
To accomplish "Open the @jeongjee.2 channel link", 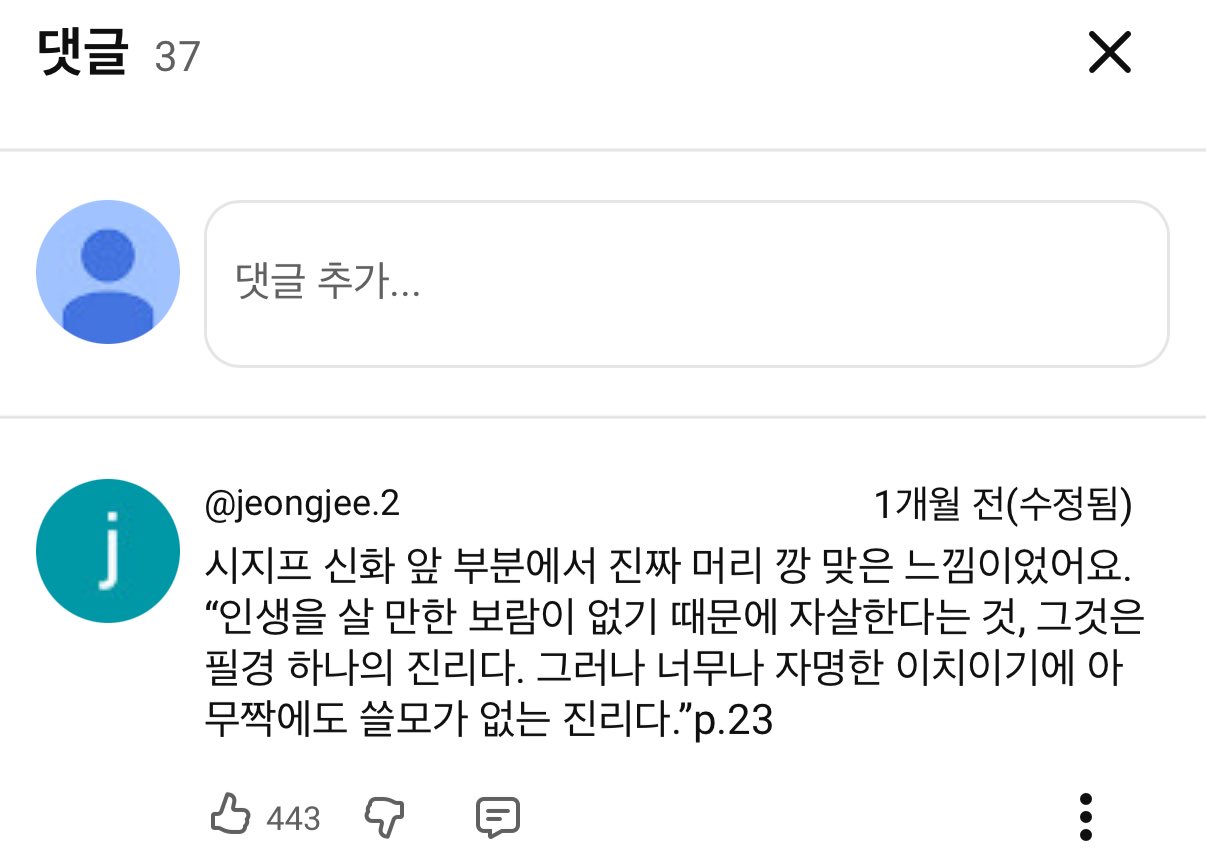I will [302, 505].
